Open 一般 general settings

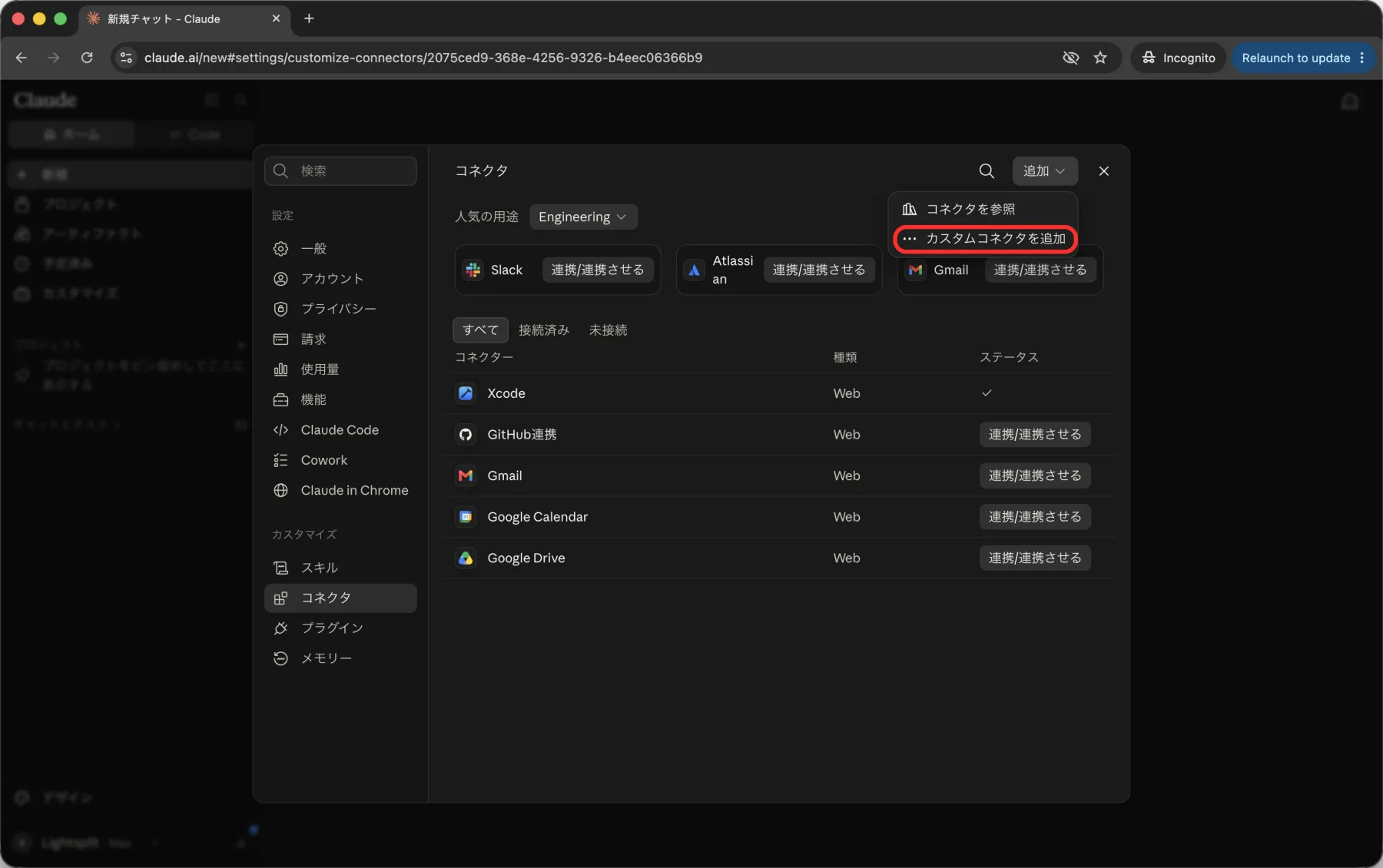340,249
